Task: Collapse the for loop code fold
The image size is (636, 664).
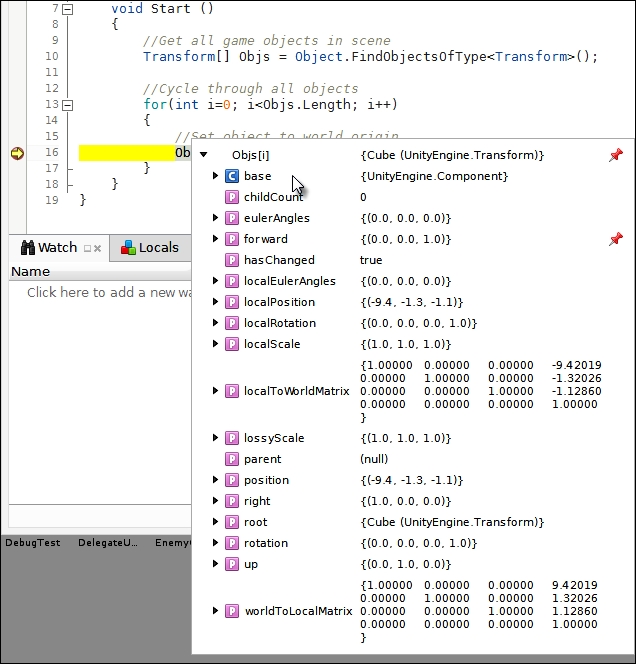Action: (67, 105)
